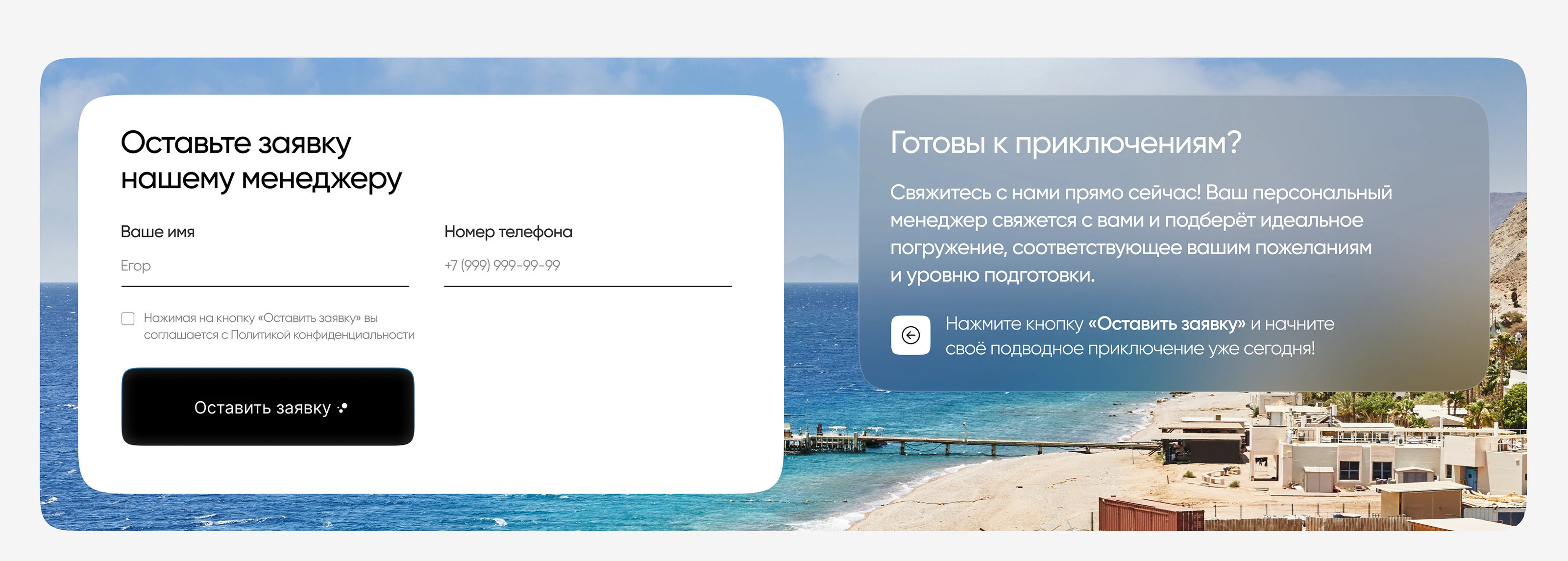
Task: Click the red shipping container in the photo
Action: click(1144, 515)
